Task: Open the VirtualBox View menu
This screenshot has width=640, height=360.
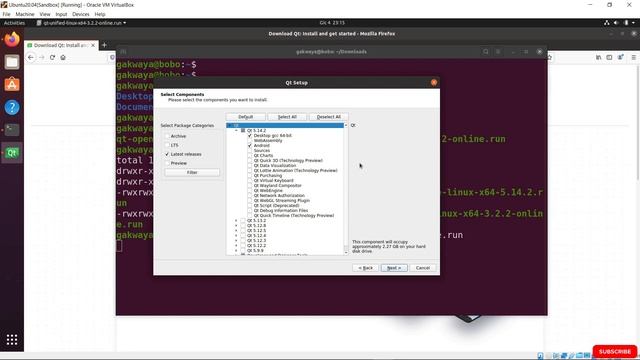Action: [x=45, y=14]
